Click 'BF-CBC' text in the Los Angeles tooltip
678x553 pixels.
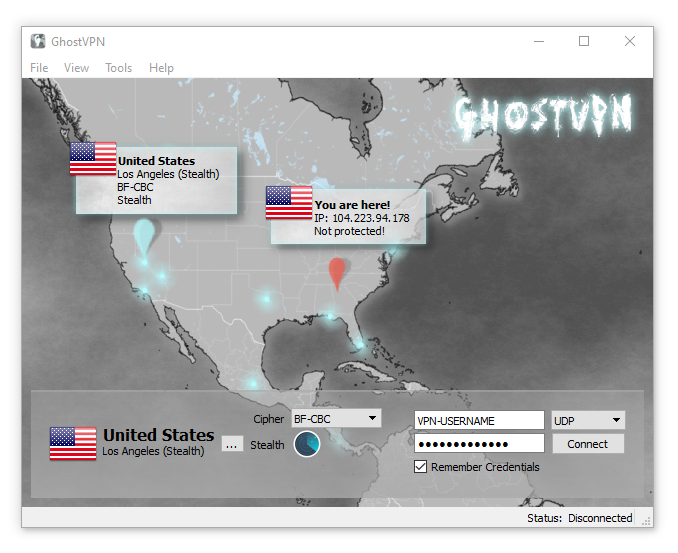pos(135,187)
